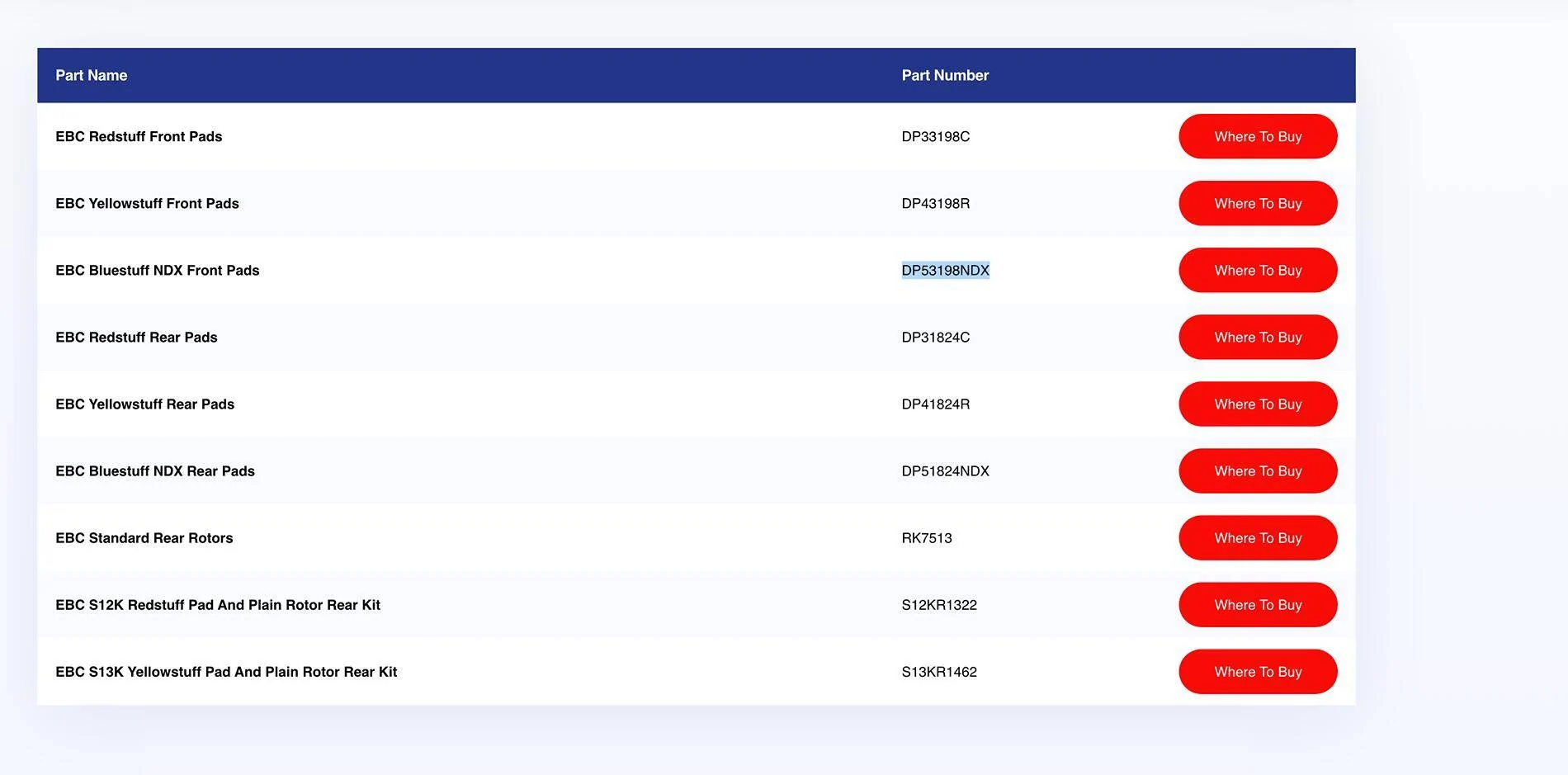Click Where To Buy for S12K Redstuff Rear Kit
Viewport: 1568px width, 775px height.
click(1258, 604)
